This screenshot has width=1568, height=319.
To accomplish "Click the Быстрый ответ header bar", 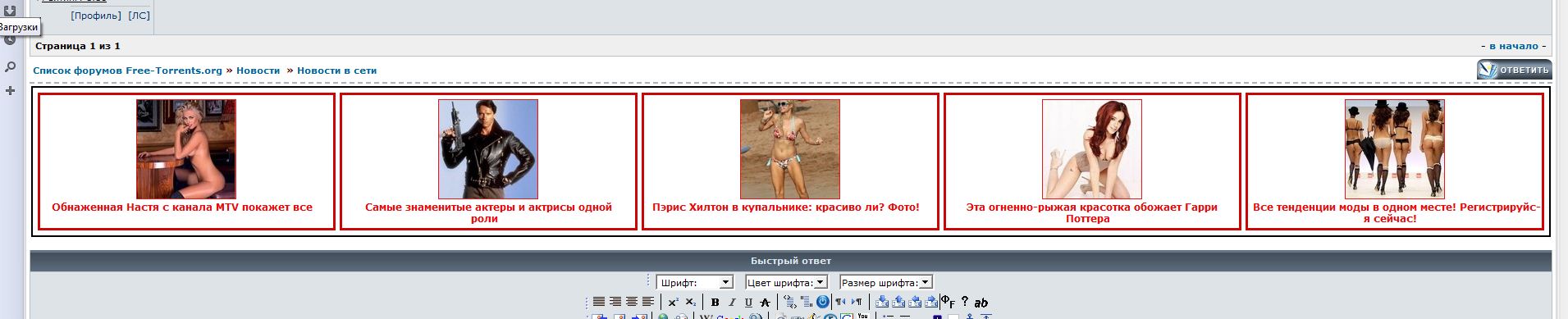I will tap(791, 261).
